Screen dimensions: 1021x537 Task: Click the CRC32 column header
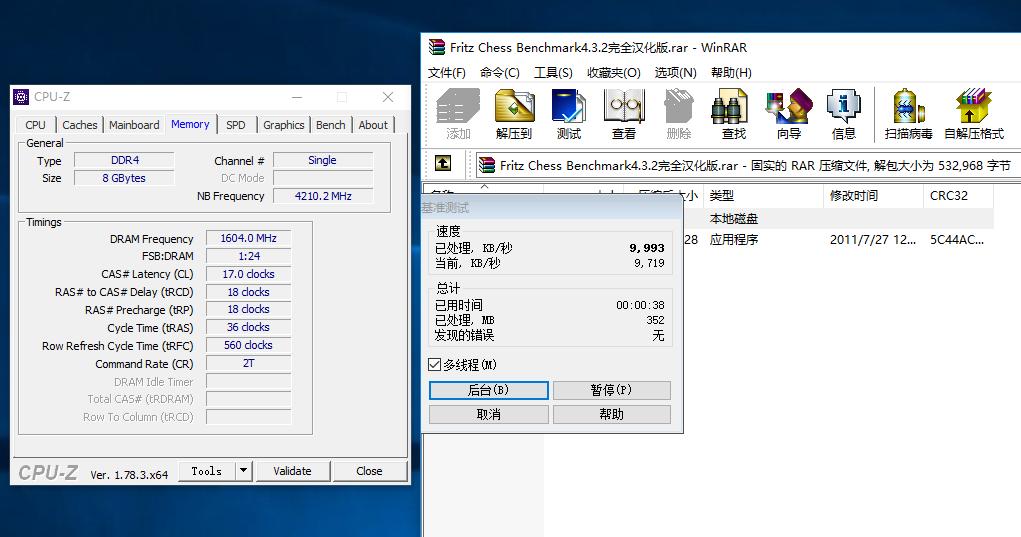point(958,195)
